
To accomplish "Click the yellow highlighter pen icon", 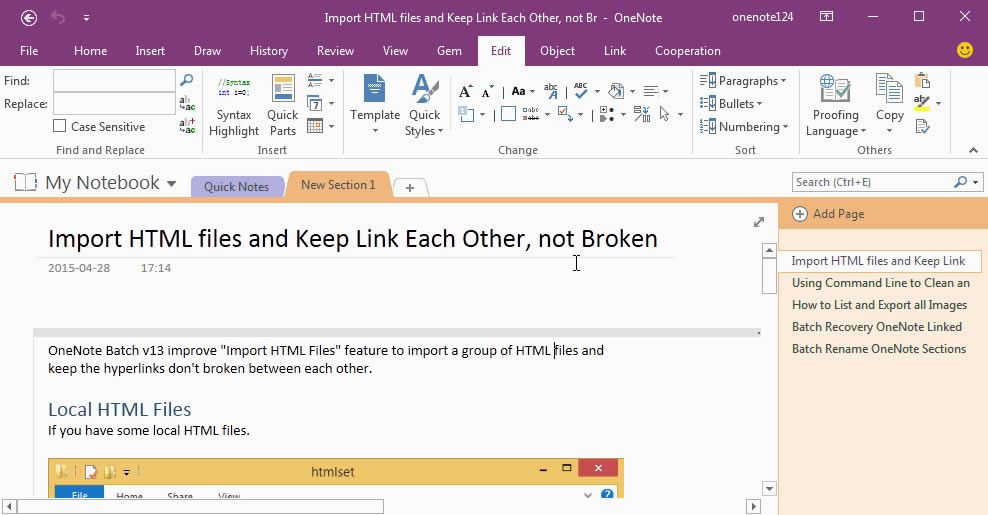I will click(x=922, y=104).
